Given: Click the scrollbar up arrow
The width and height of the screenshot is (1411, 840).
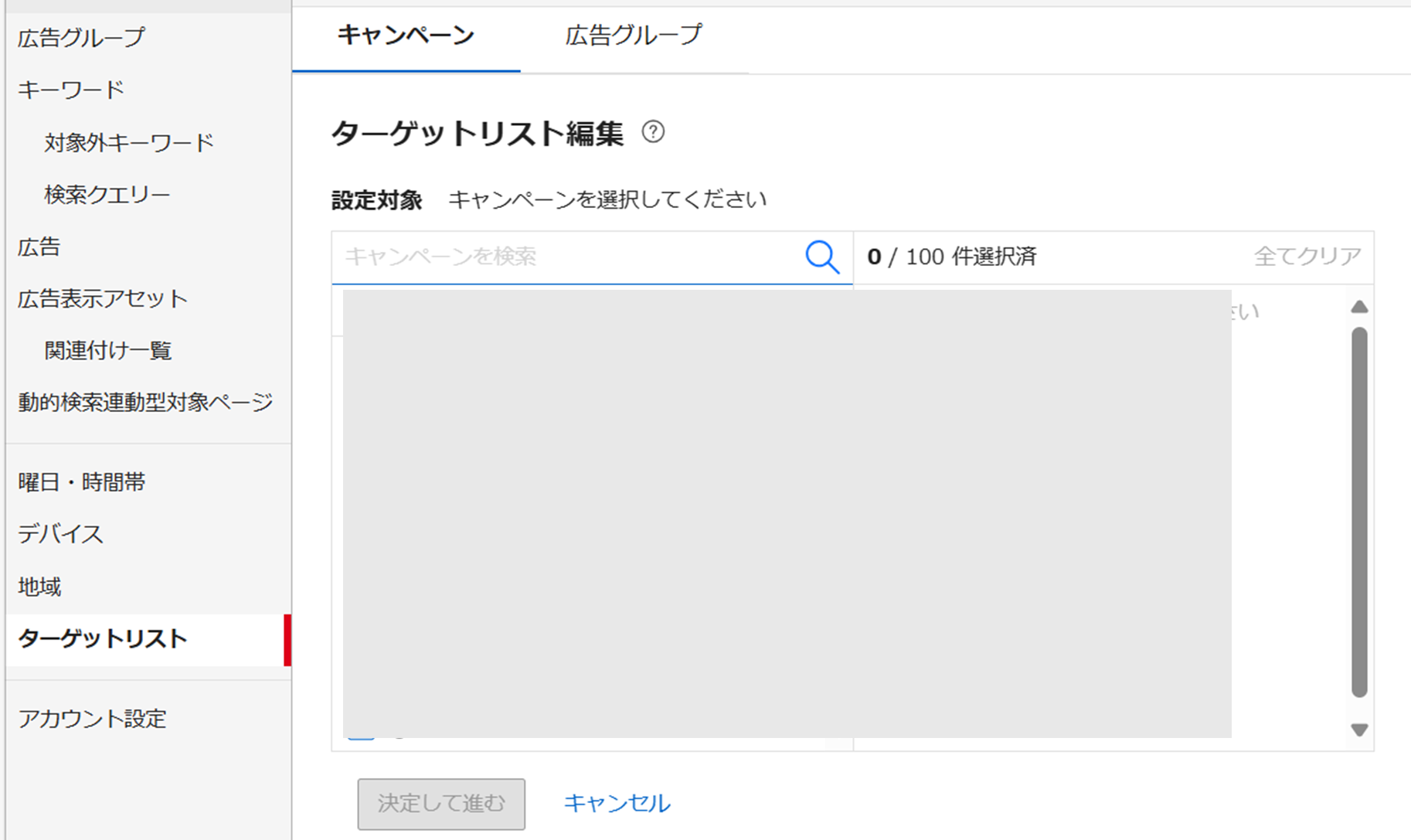Looking at the screenshot, I should click(x=1359, y=308).
